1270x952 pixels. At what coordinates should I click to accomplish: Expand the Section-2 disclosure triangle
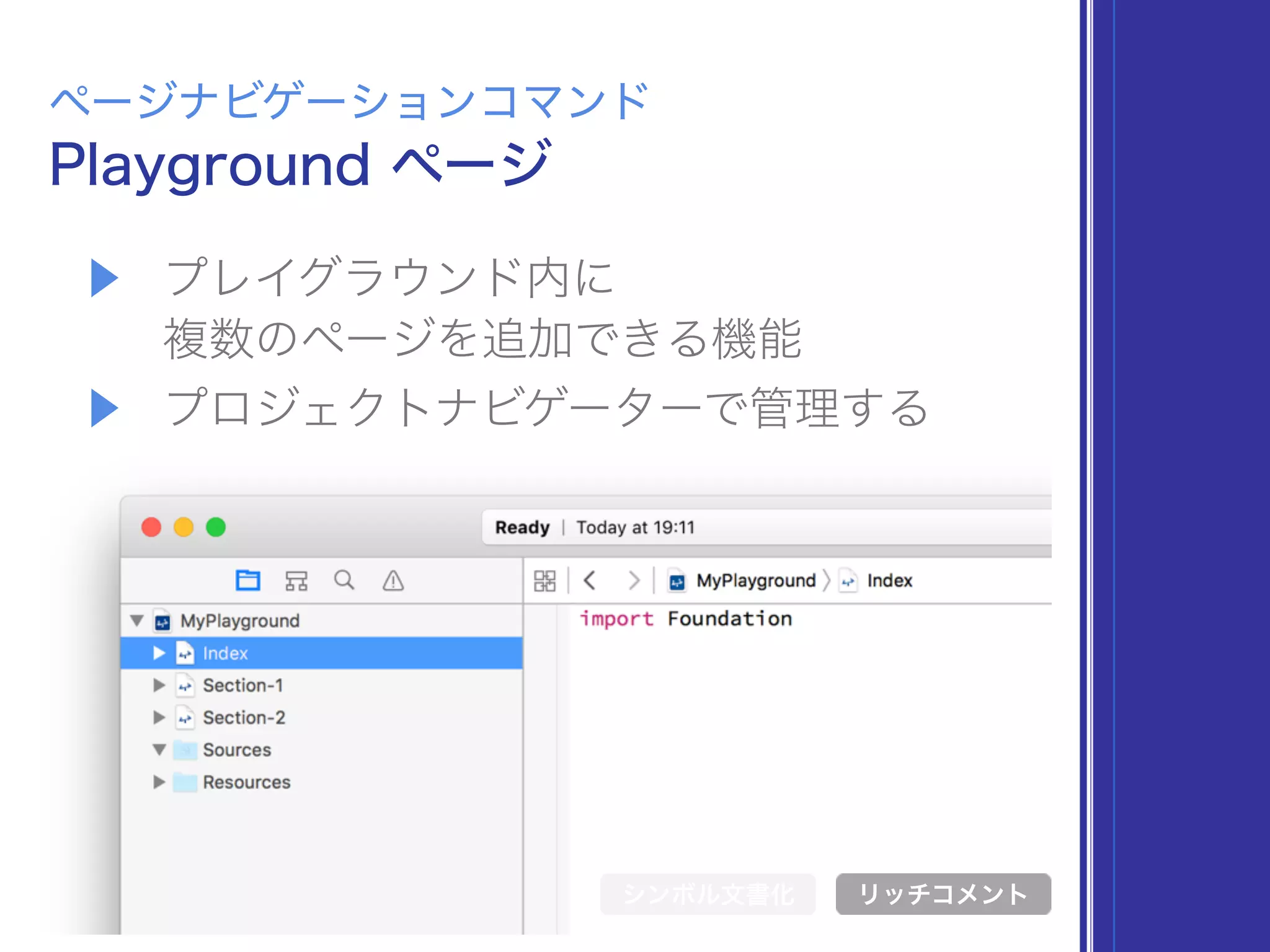[x=159, y=718]
